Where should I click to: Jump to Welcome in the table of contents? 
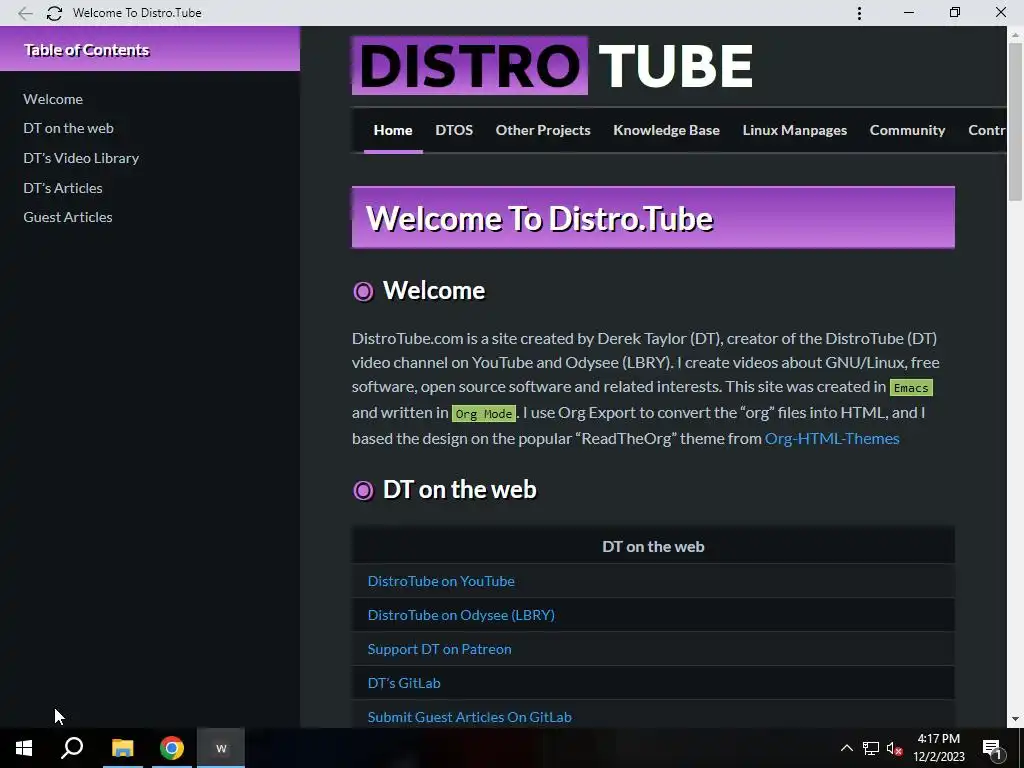[x=53, y=99]
